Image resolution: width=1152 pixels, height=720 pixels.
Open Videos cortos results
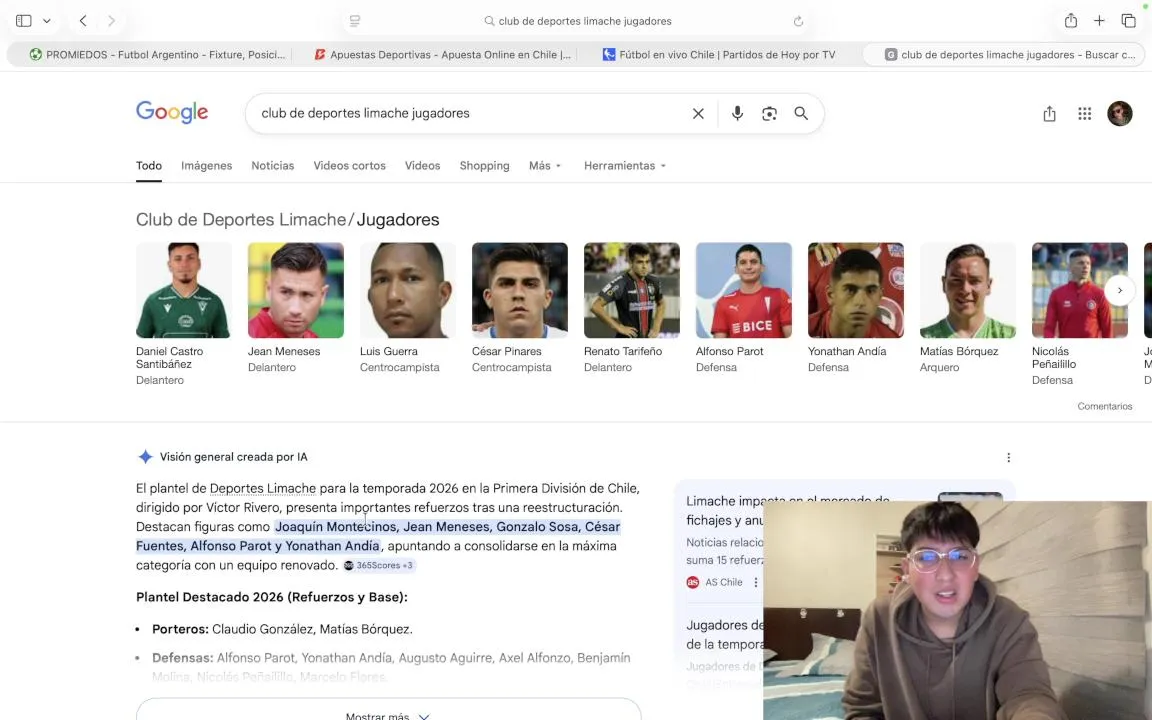(349, 166)
